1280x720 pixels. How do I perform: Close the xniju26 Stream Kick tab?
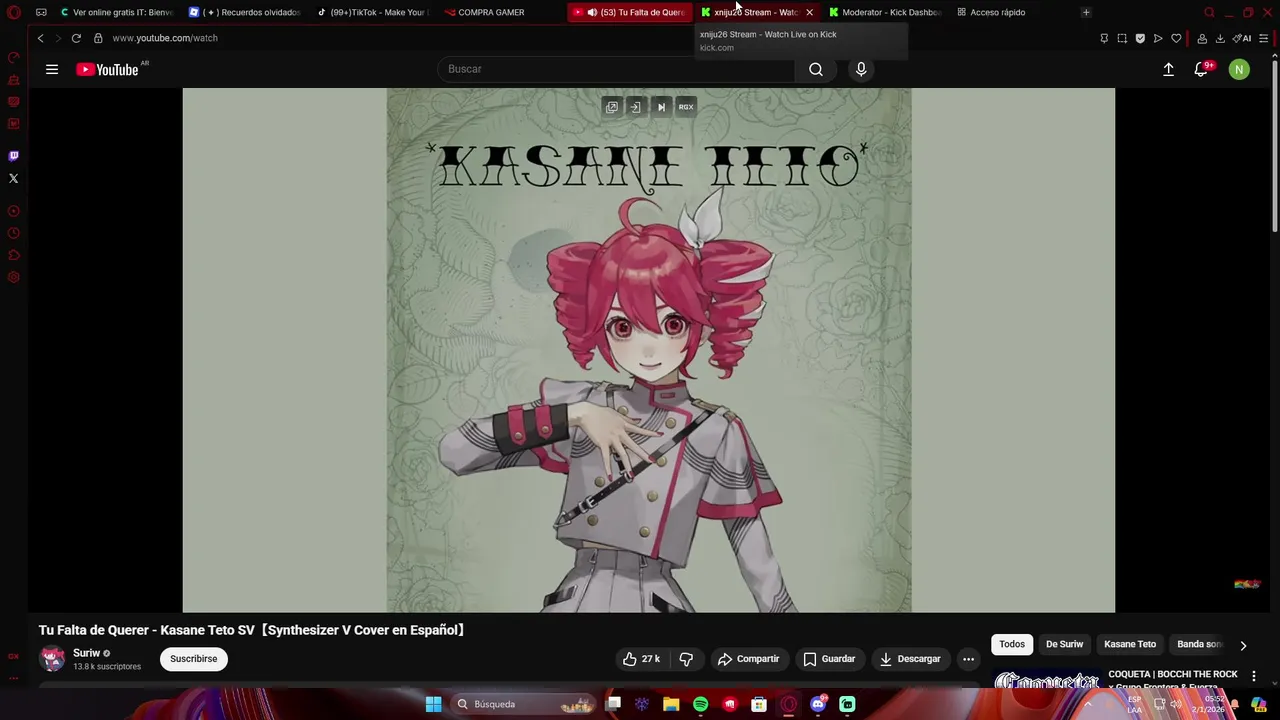coord(809,12)
